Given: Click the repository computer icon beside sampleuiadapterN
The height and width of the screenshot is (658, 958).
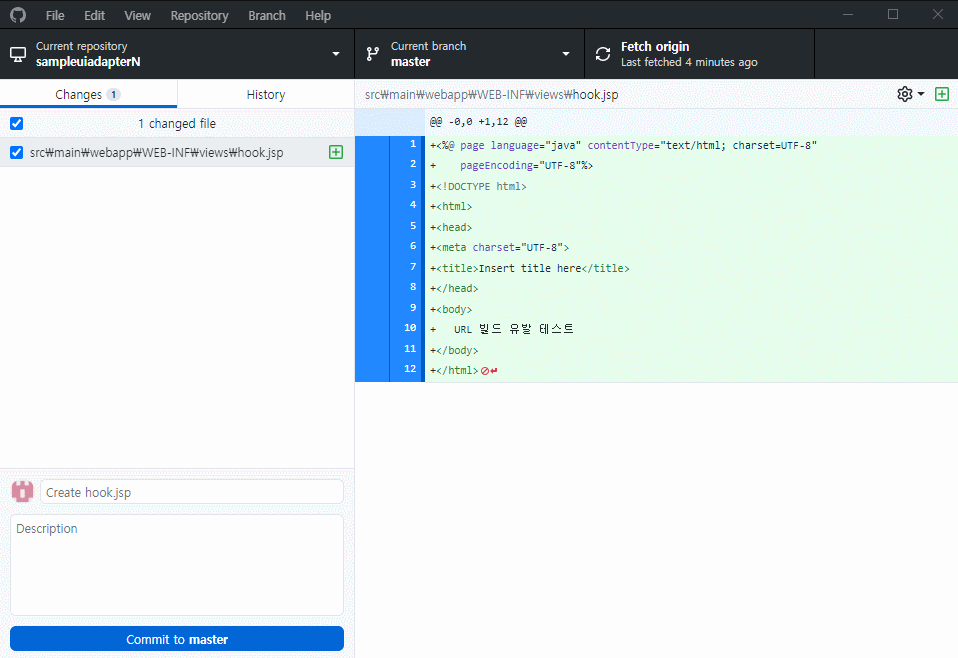Looking at the screenshot, I should click(16, 53).
